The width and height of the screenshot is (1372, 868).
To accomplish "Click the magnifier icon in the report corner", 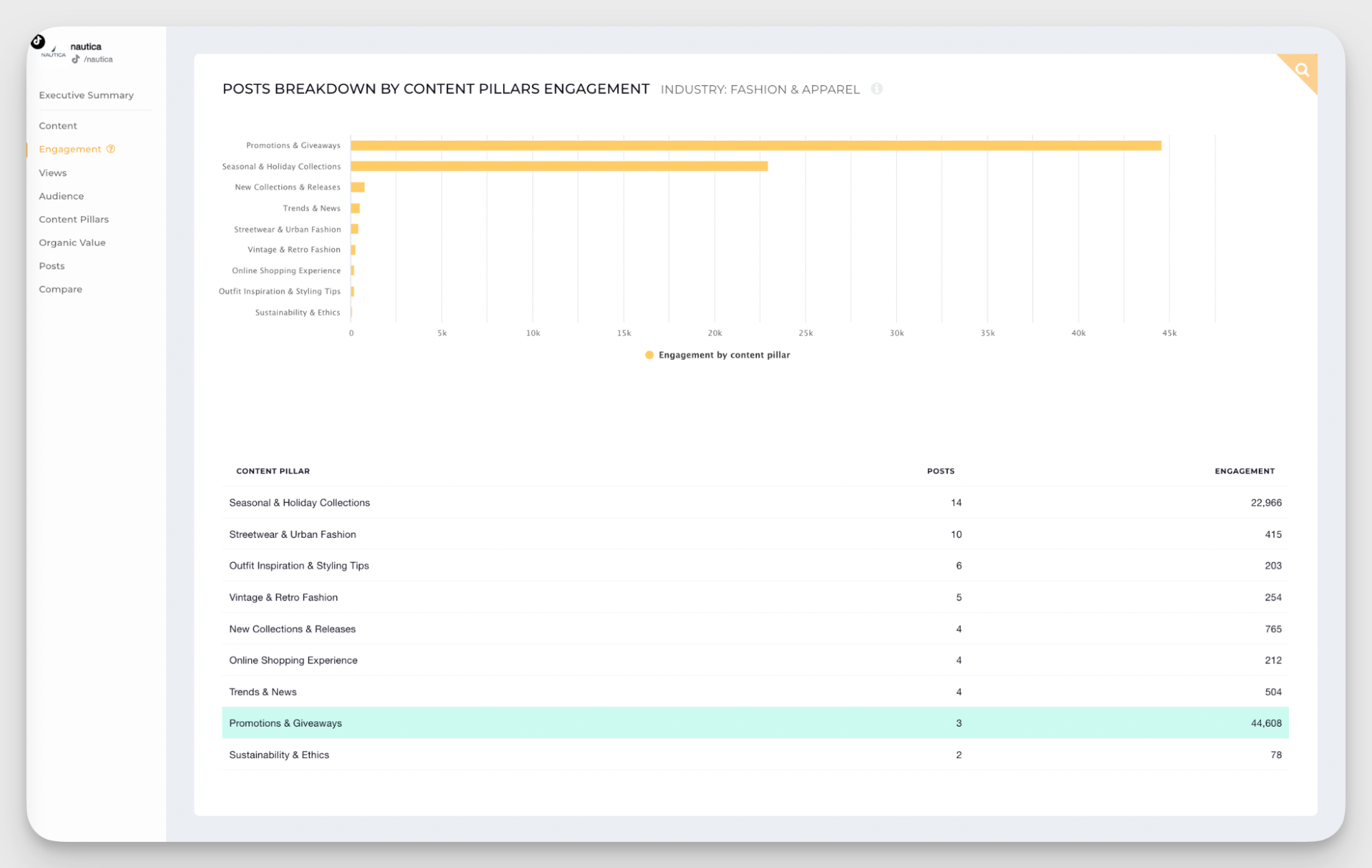I will [1302, 69].
